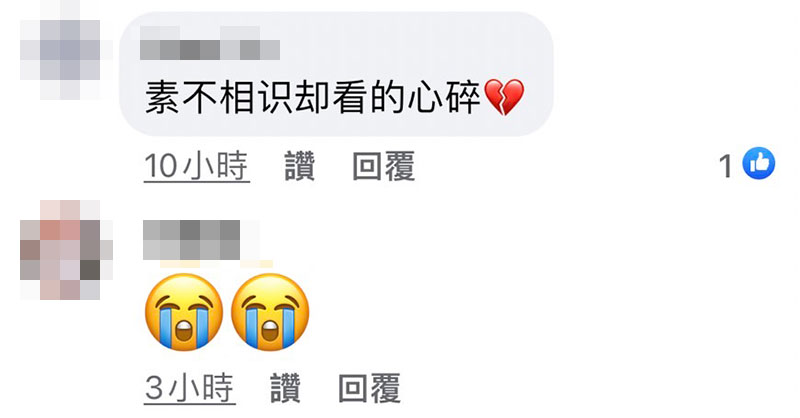
Task: Reply to the comment posted 3小時 ago
Action: (369, 388)
